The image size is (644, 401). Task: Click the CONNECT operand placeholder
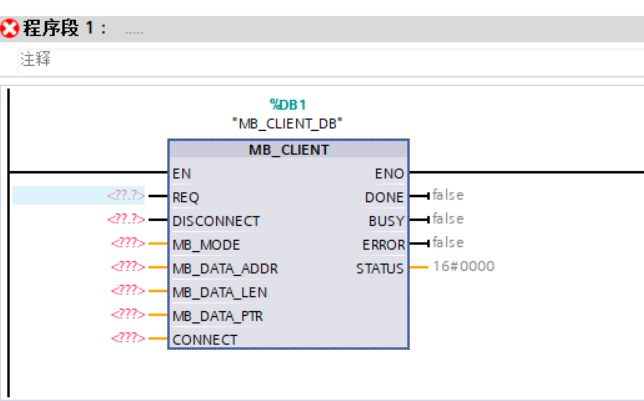pos(128,338)
